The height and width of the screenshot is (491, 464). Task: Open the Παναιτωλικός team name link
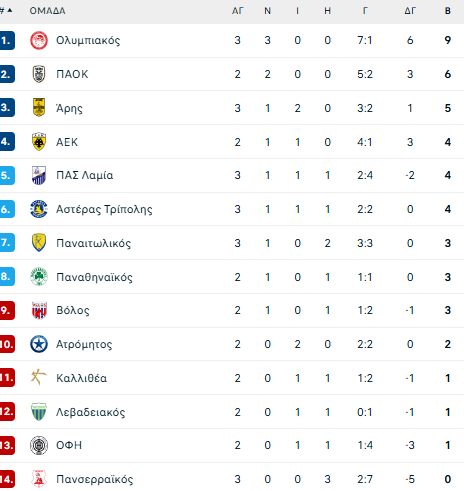click(93, 243)
